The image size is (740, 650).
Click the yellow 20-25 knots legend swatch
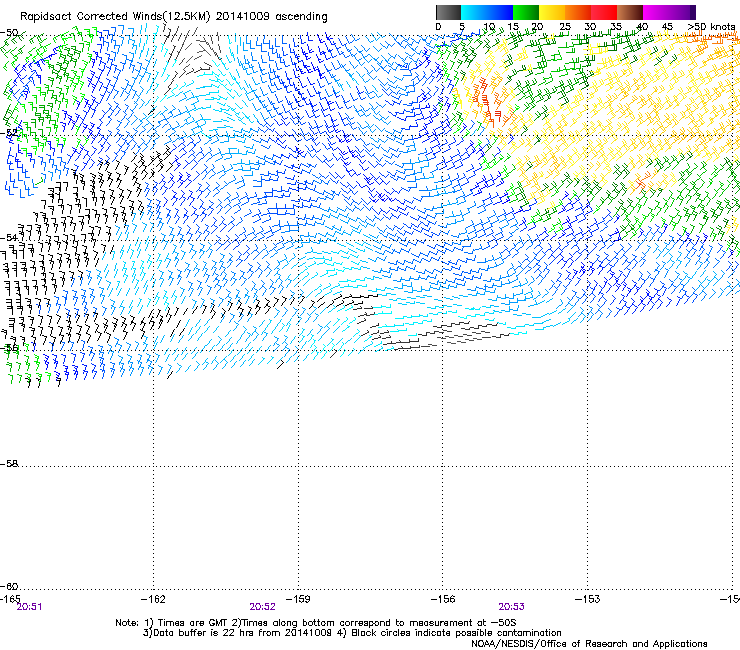pos(552,12)
